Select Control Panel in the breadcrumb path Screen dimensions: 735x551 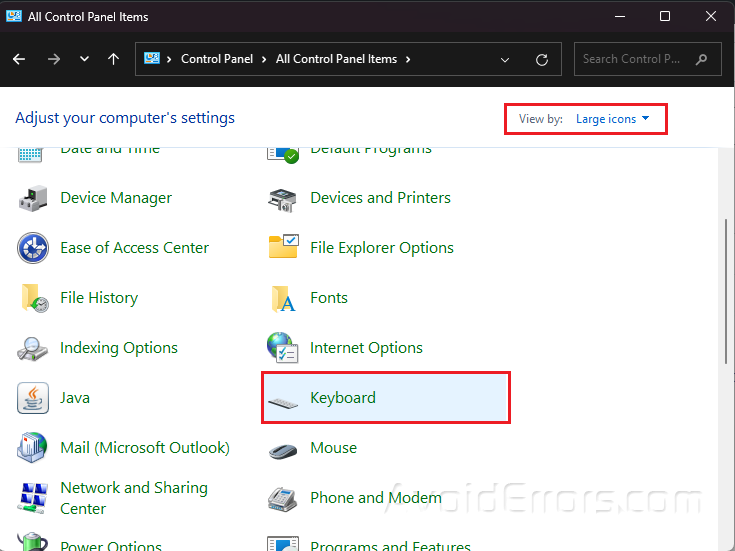click(216, 59)
